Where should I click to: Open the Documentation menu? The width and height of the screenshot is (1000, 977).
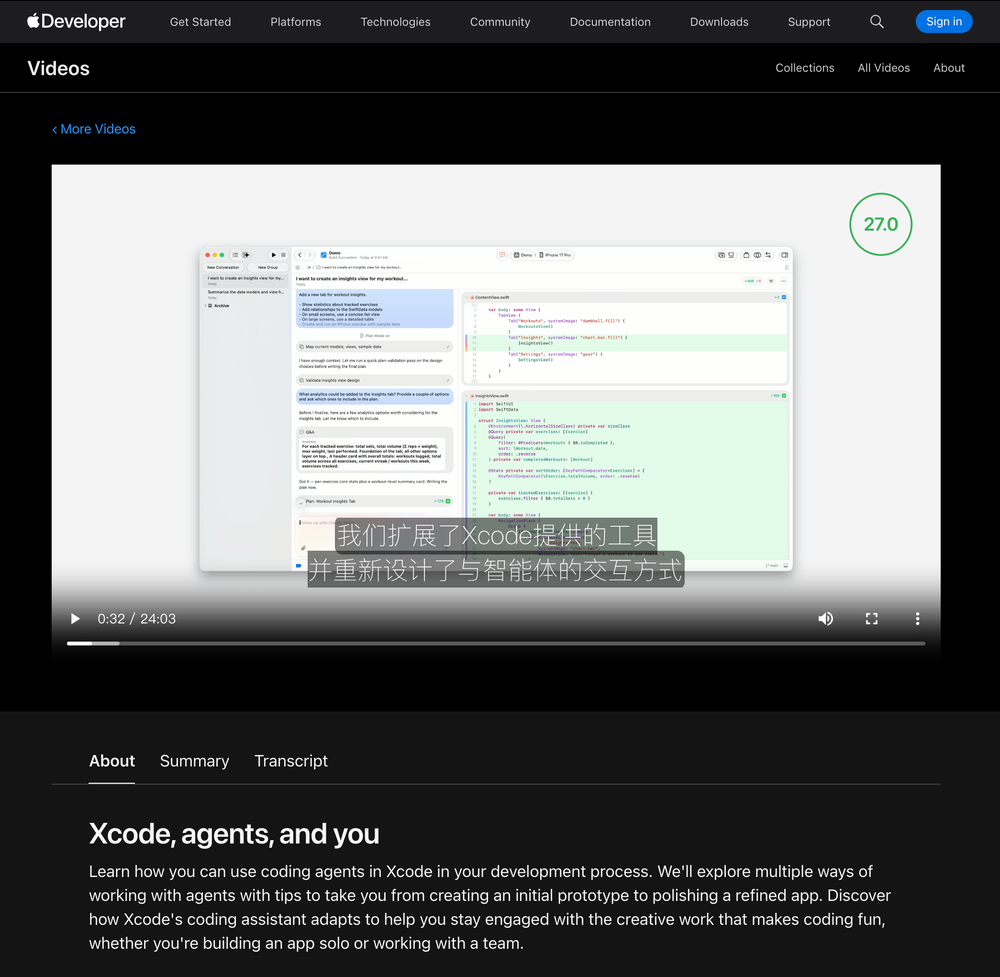point(610,22)
